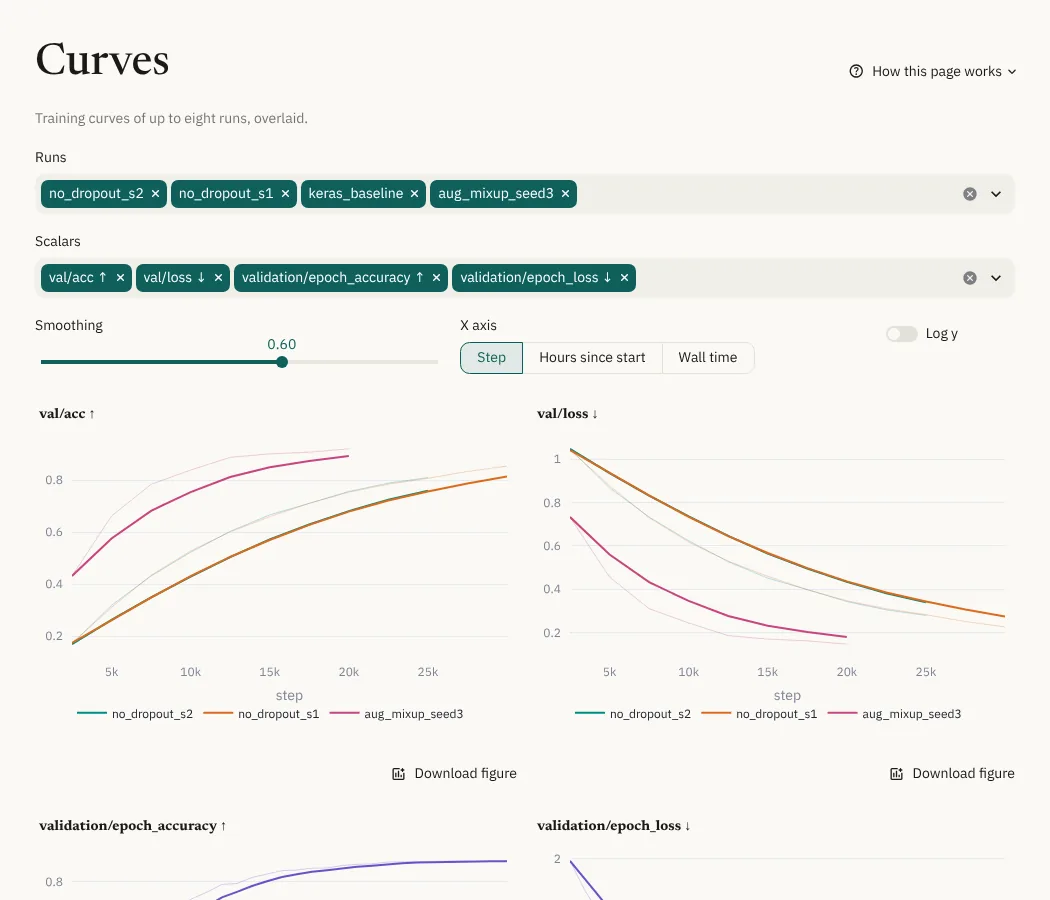Click the smoothing value 0.60
Image resolution: width=1050 pixels, height=900 pixels.
(281, 344)
